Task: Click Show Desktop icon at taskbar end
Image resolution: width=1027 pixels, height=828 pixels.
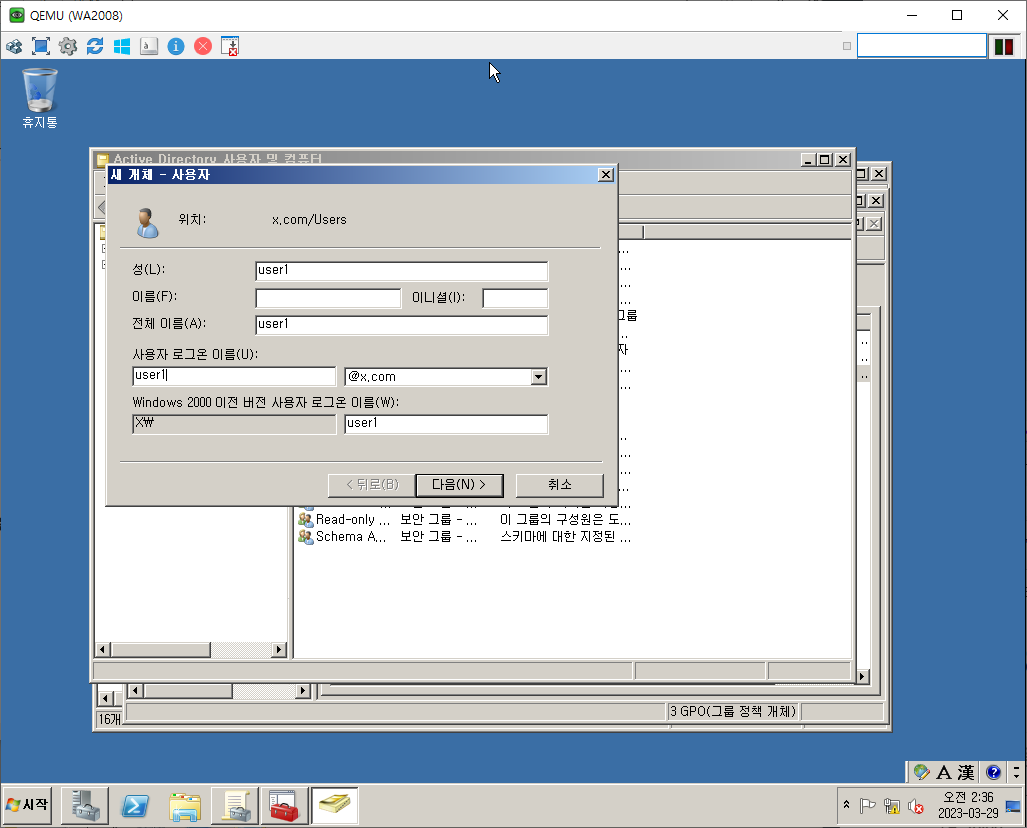Action: [1013, 806]
